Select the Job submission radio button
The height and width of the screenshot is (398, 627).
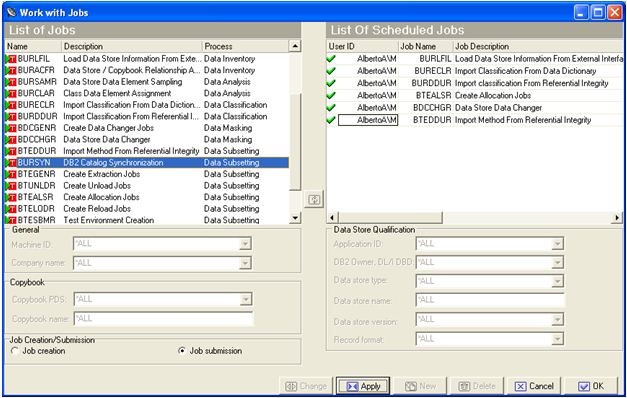tap(182, 351)
